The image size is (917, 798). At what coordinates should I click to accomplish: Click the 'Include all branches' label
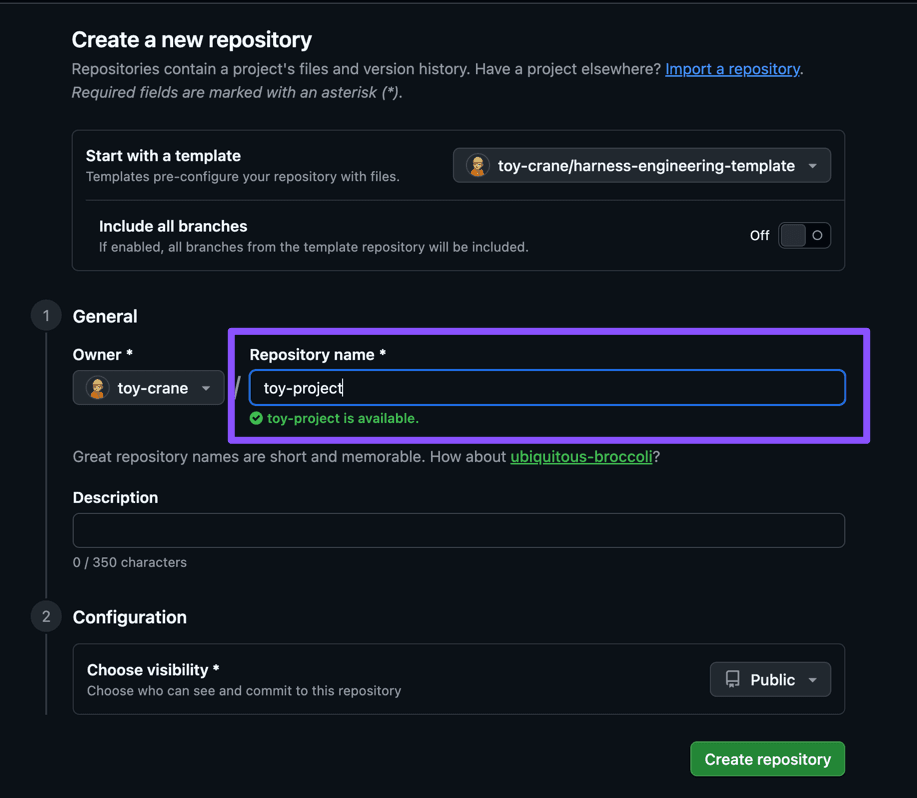173,226
